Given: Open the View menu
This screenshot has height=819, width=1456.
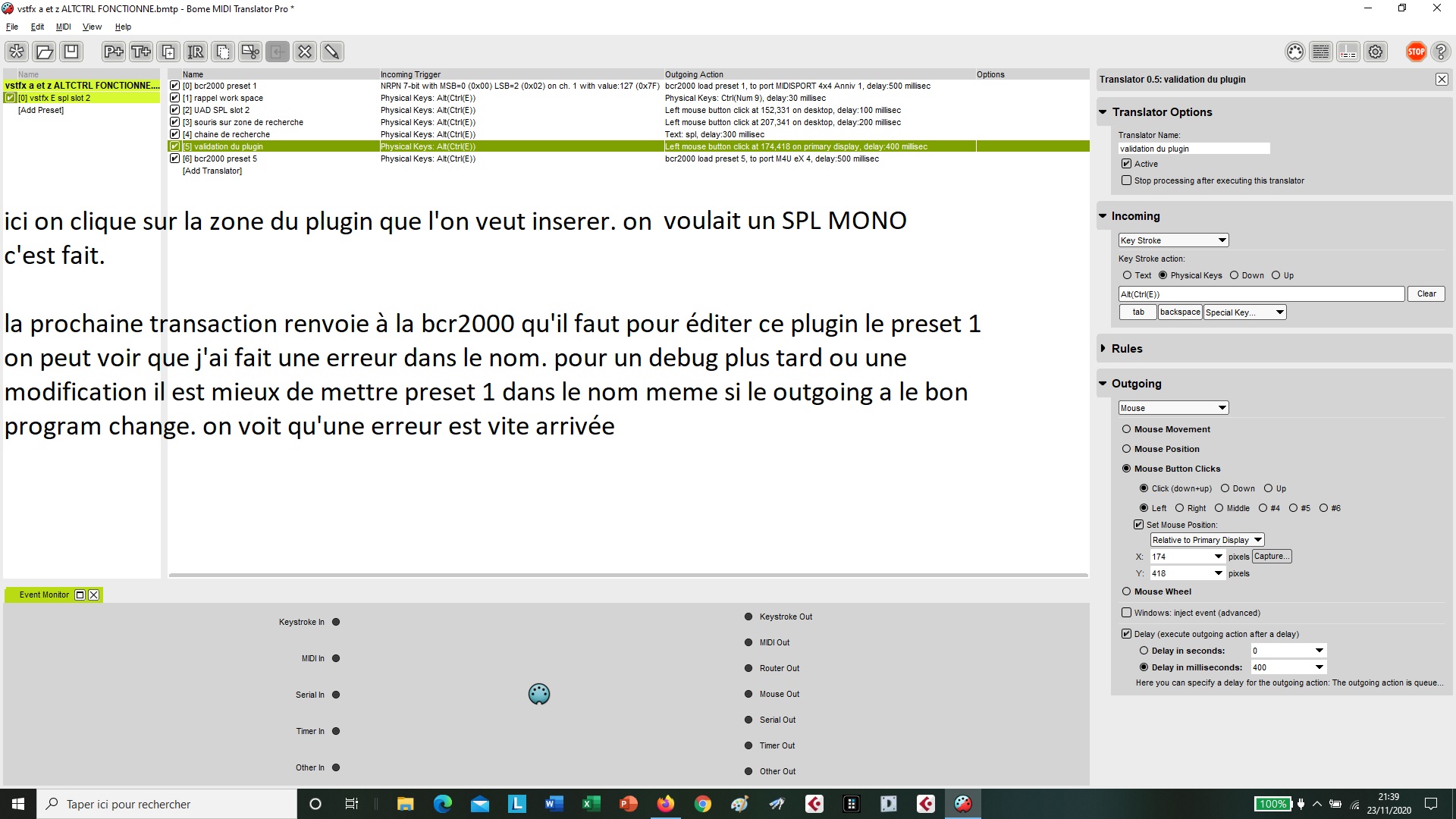Looking at the screenshot, I should click(92, 27).
